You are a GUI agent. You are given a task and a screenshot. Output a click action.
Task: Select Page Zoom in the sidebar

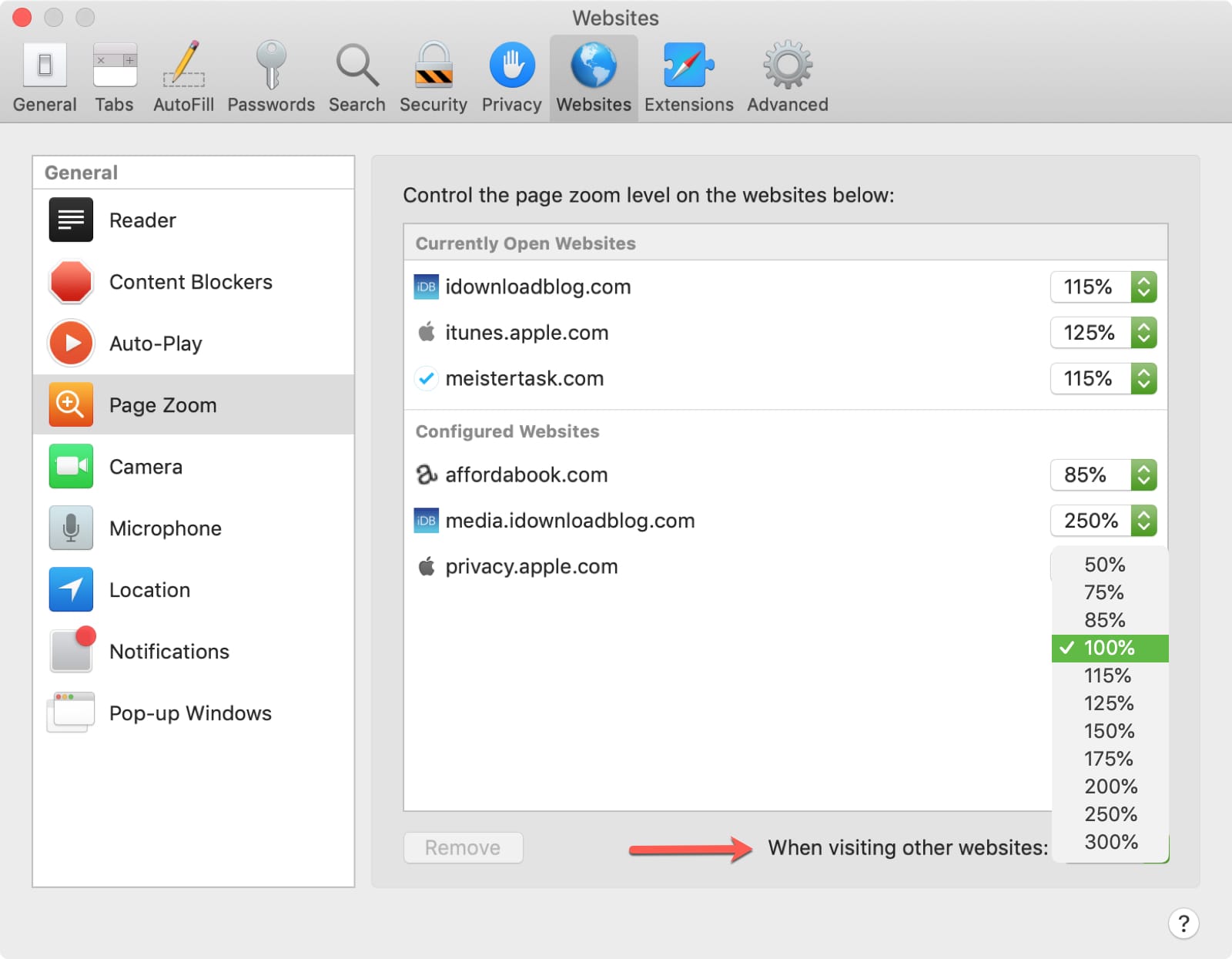(x=193, y=405)
